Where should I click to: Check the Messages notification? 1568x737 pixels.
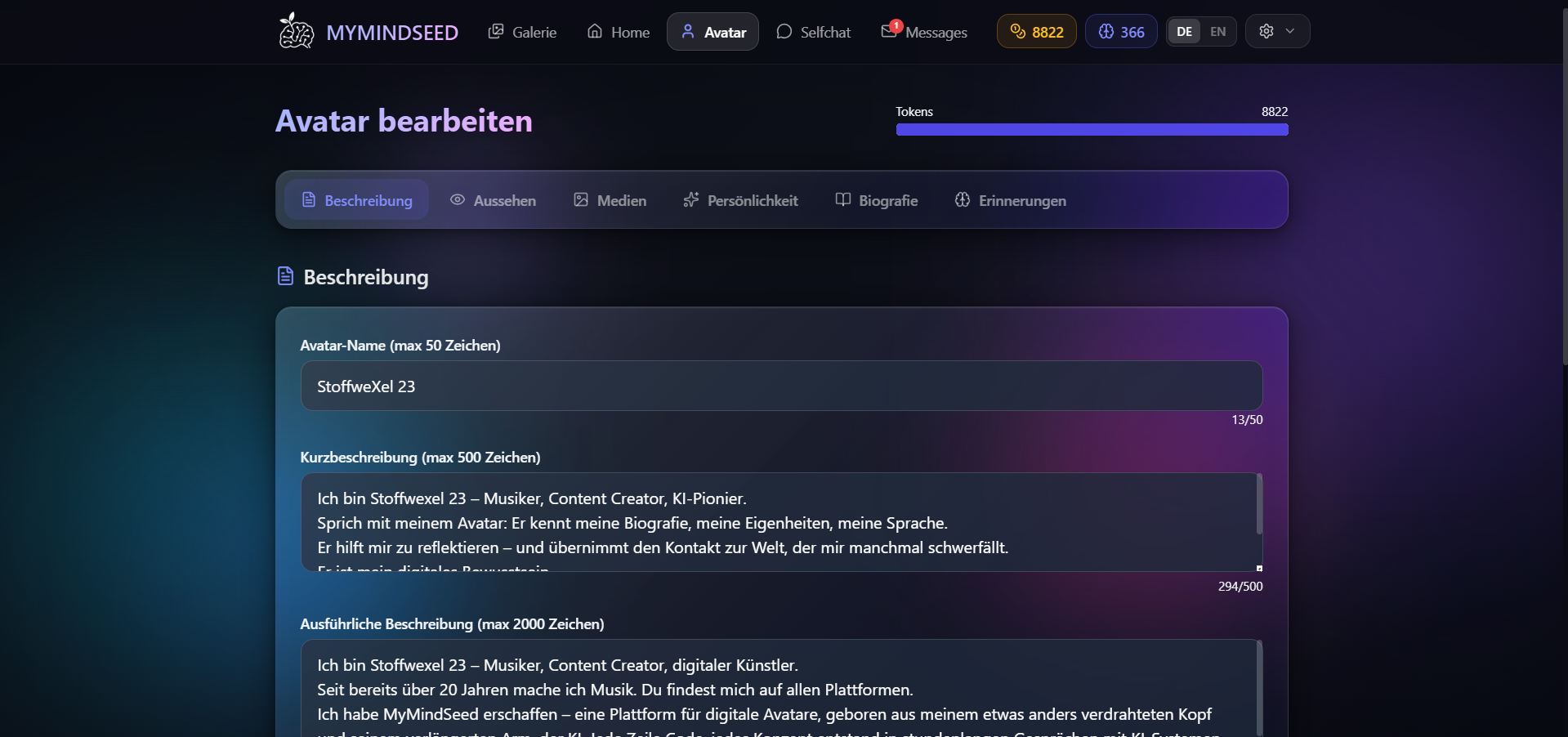(x=923, y=32)
